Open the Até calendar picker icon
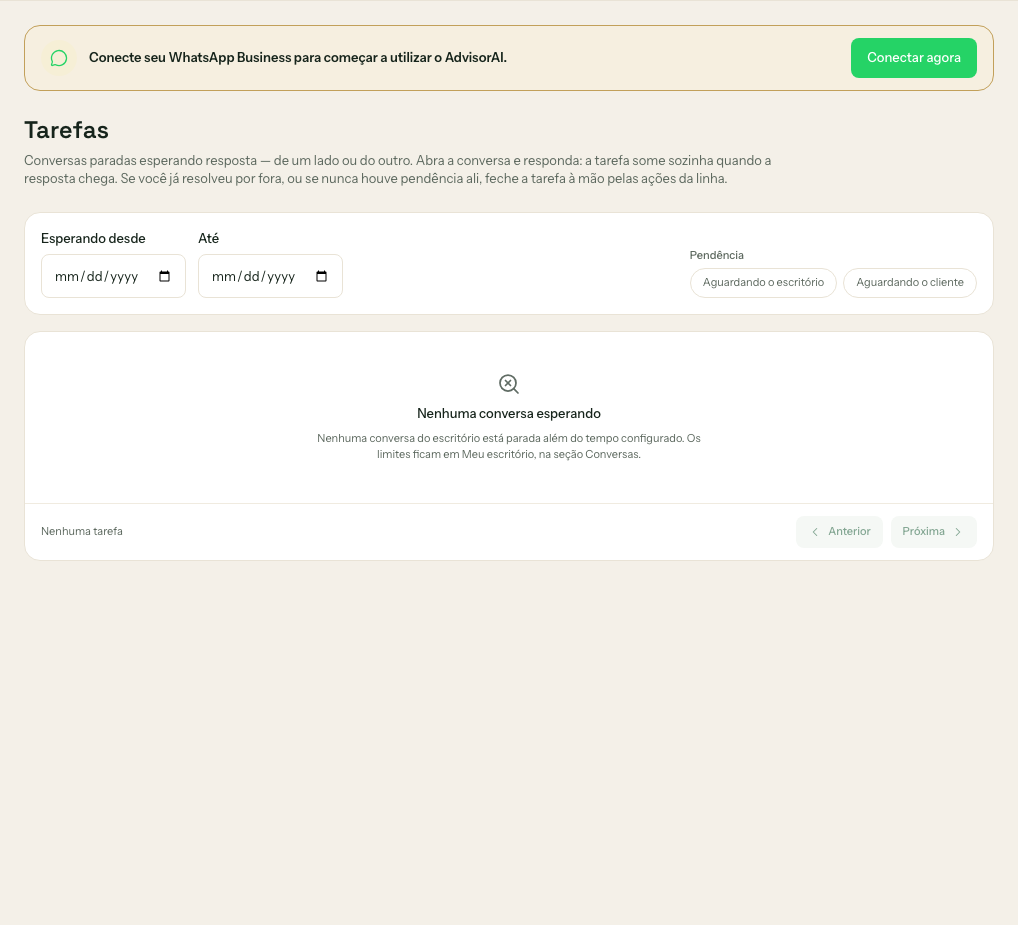Screen dimensions: 1018x925 [321, 277]
